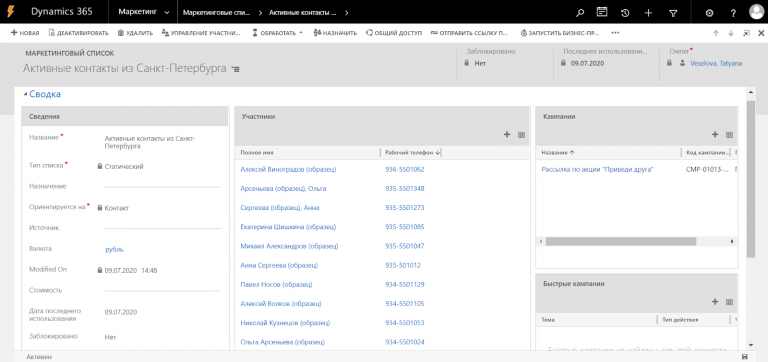Add quick campaign with plus icon
Image resolution: width=768 pixels, height=362 pixels.
(x=715, y=302)
